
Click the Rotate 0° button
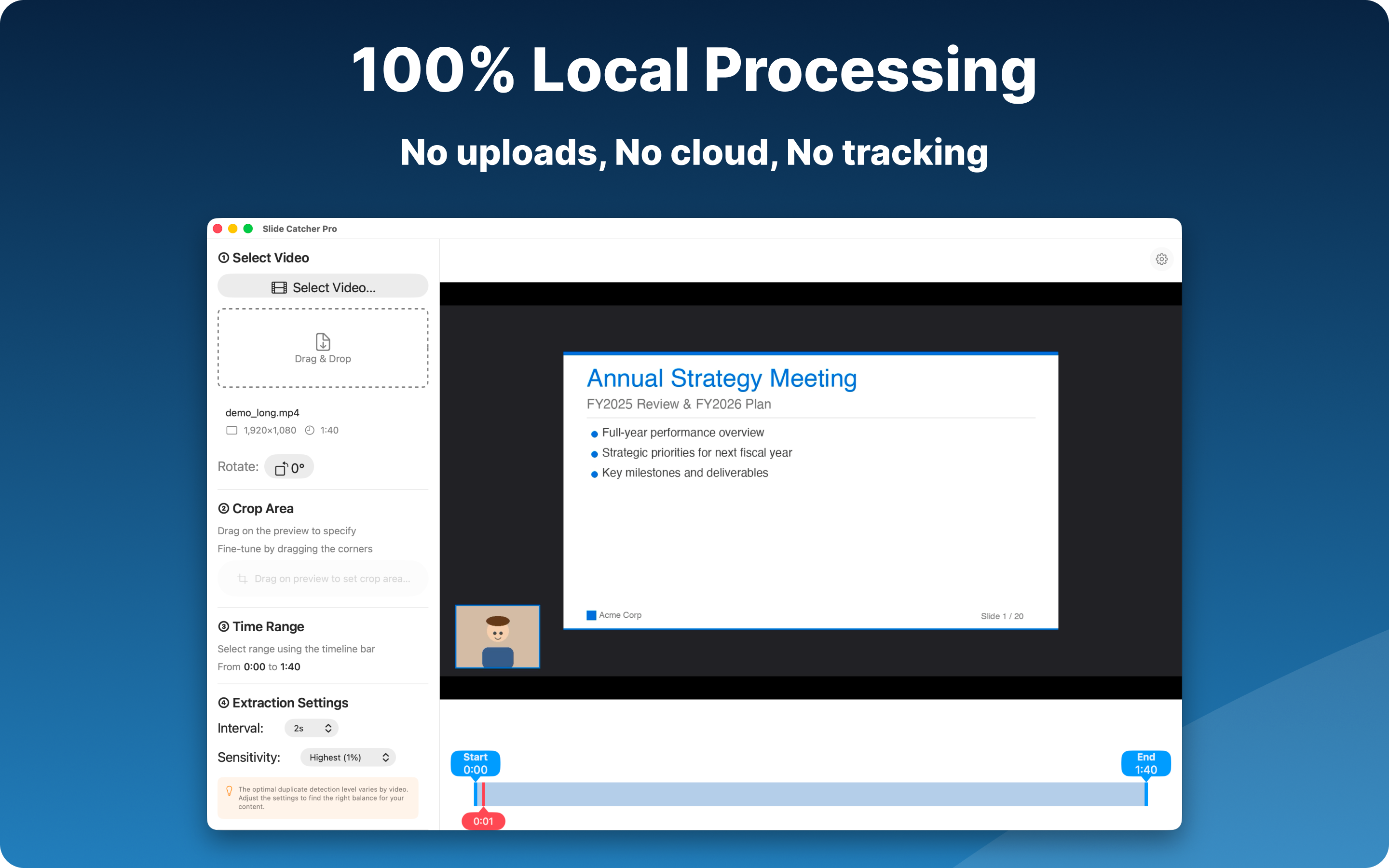click(289, 467)
